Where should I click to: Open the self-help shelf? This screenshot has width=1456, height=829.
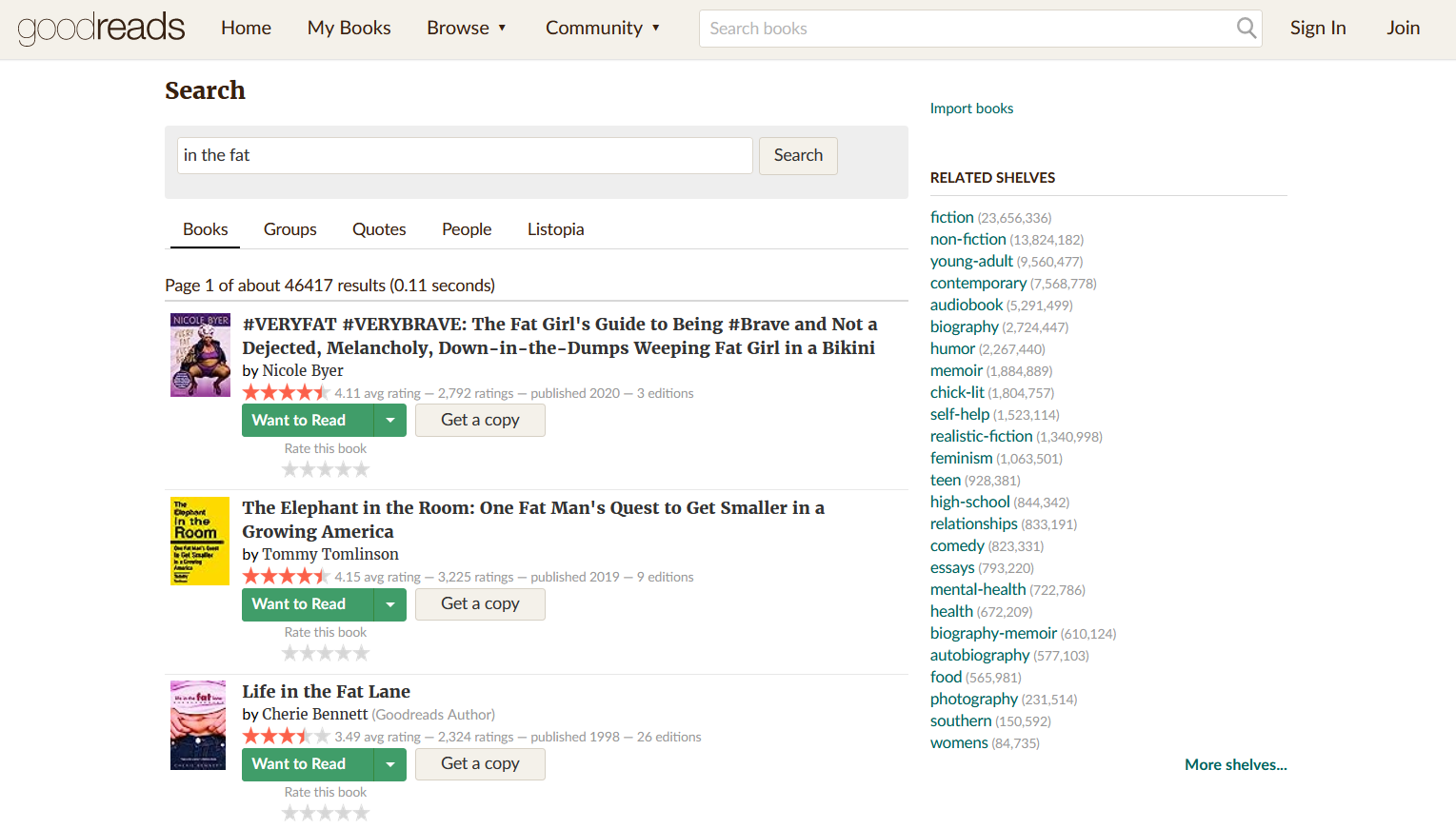click(x=960, y=415)
